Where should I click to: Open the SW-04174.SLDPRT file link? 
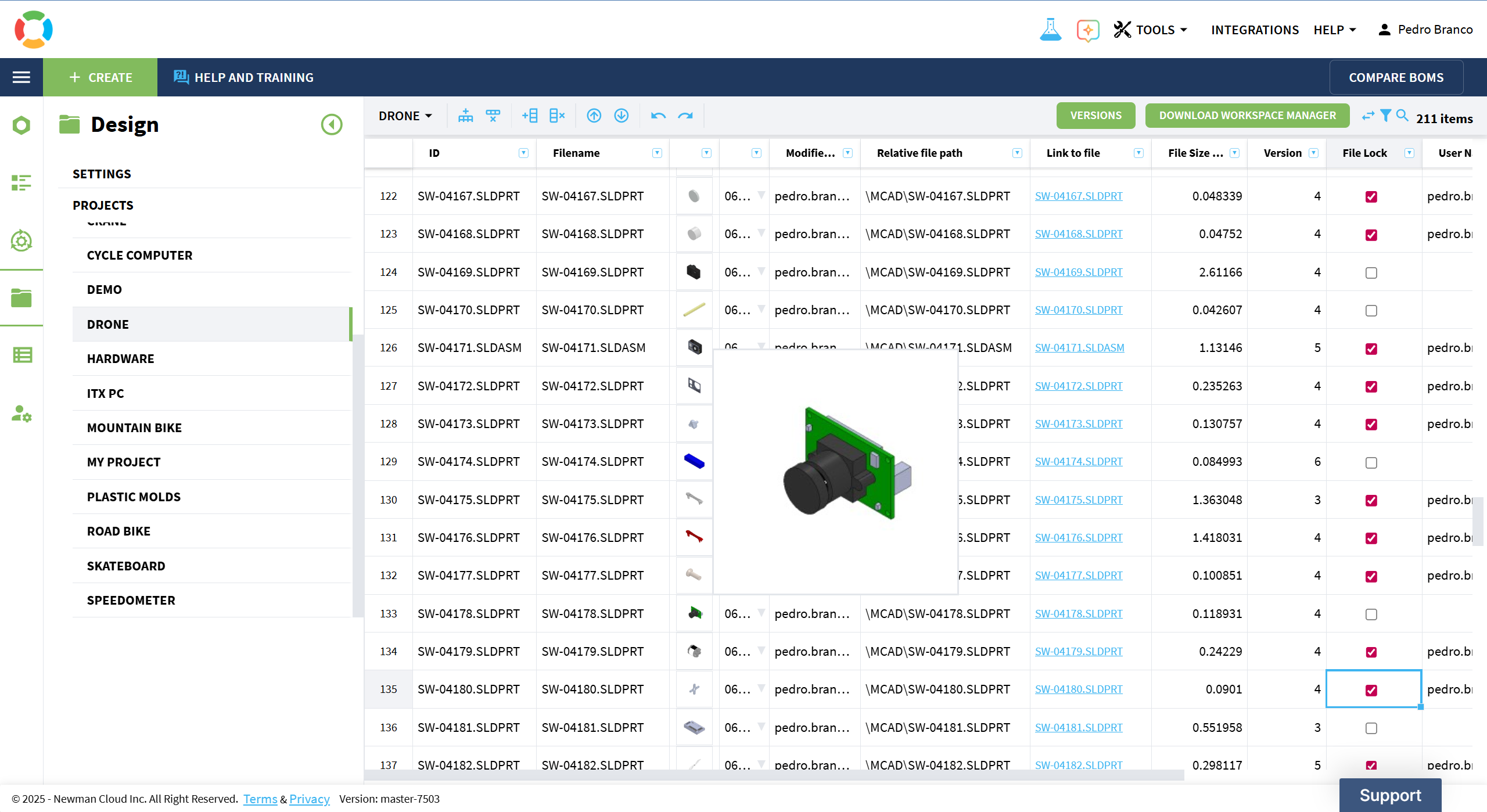1078,462
